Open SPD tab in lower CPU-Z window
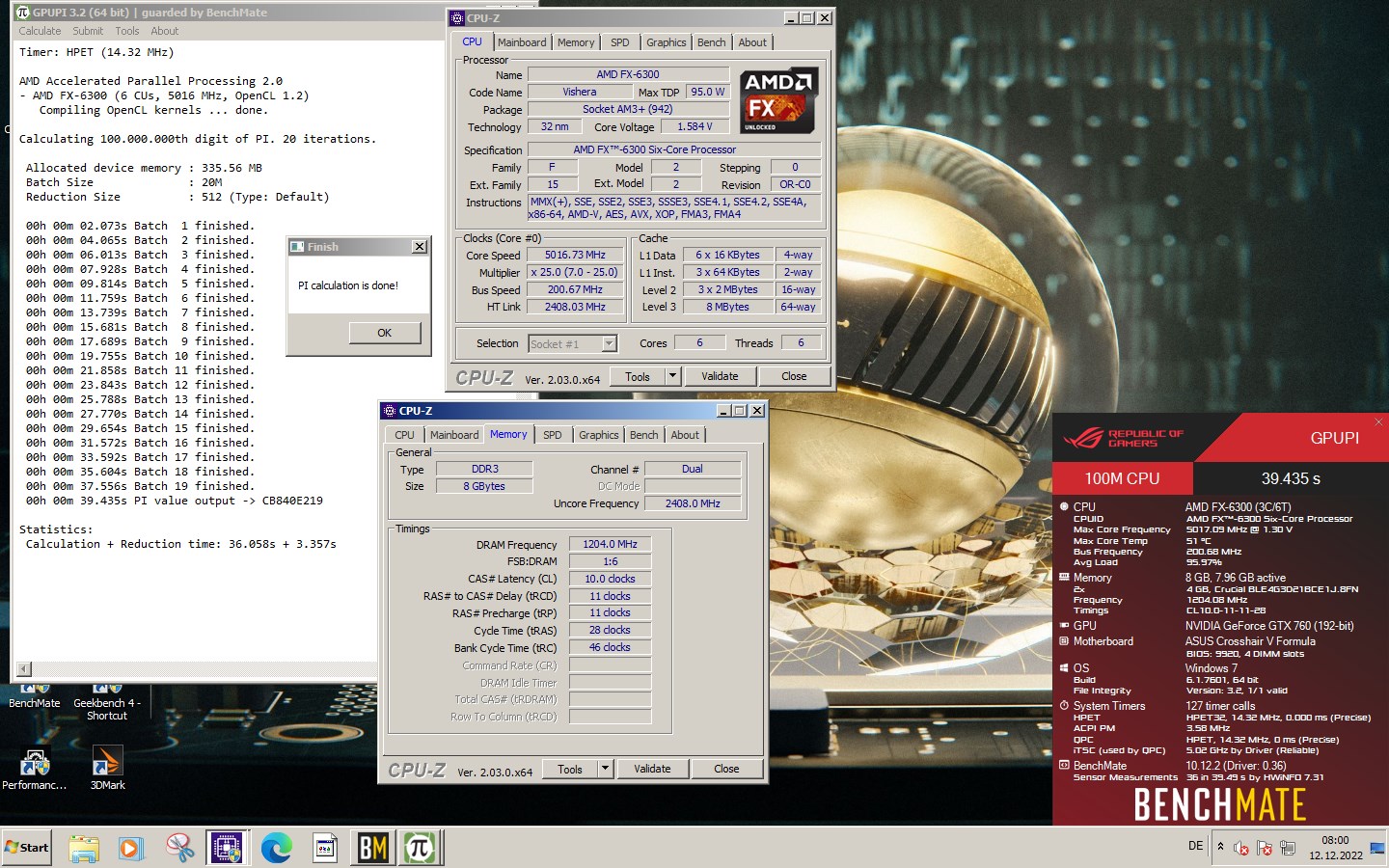The image size is (1389, 868). click(x=553, y=435)
